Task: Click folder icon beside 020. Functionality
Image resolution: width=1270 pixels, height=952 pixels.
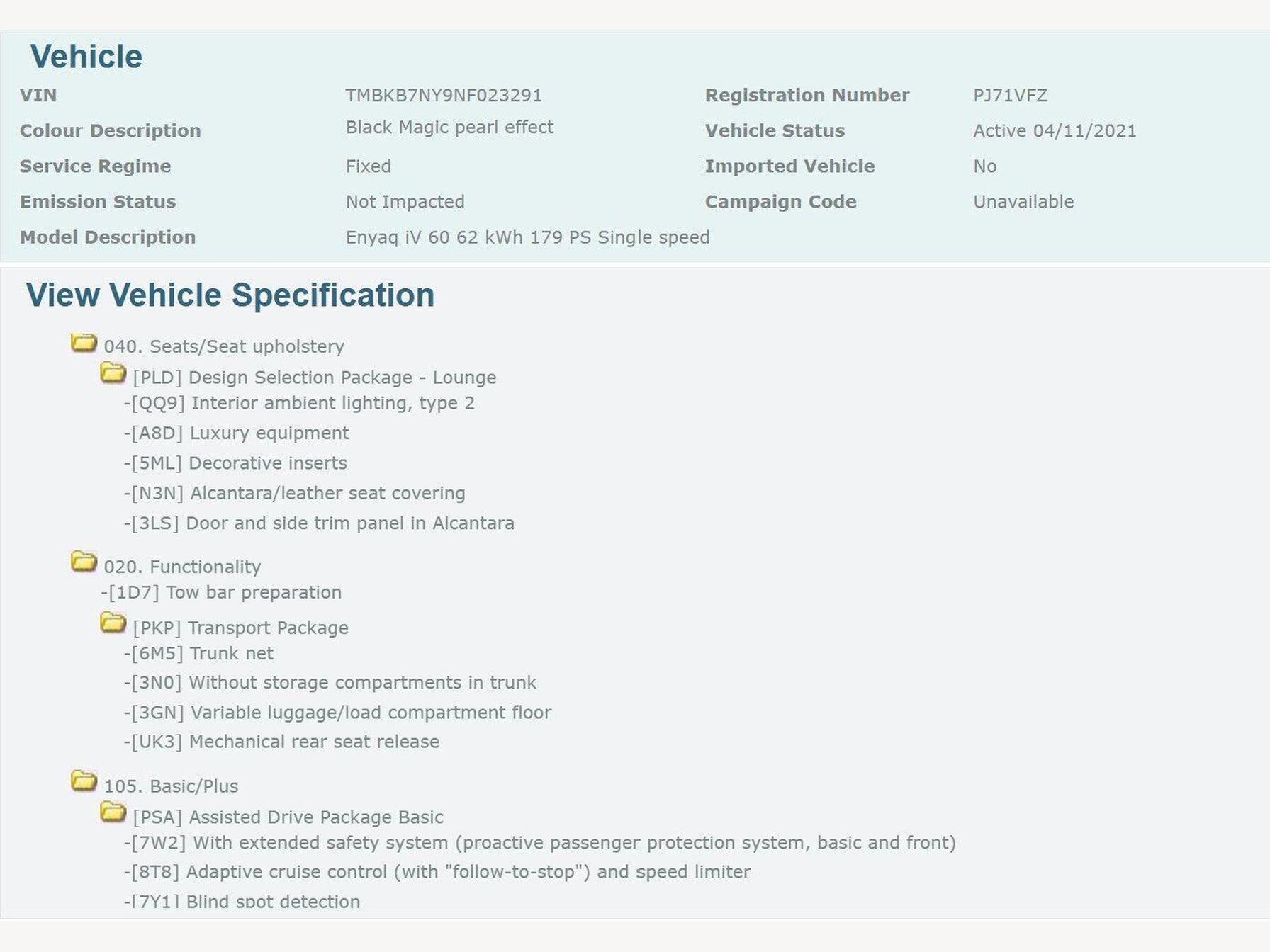Action: click(x=84, y=562)
